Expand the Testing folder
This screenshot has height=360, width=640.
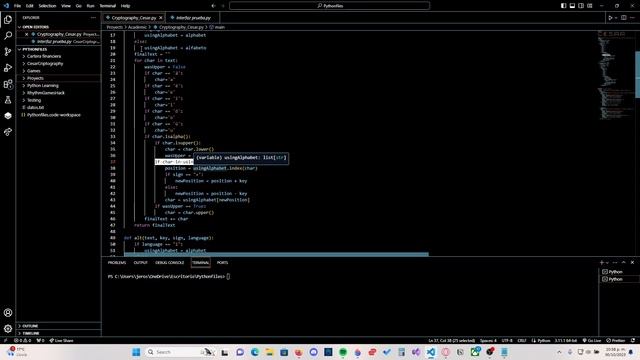point(34,100)
